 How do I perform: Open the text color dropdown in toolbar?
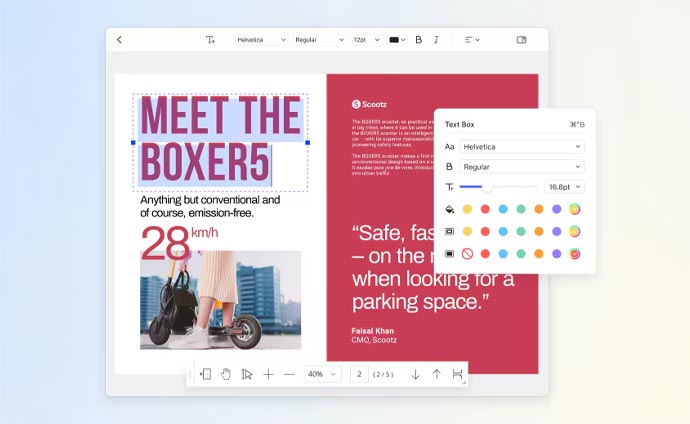(397, 40)
